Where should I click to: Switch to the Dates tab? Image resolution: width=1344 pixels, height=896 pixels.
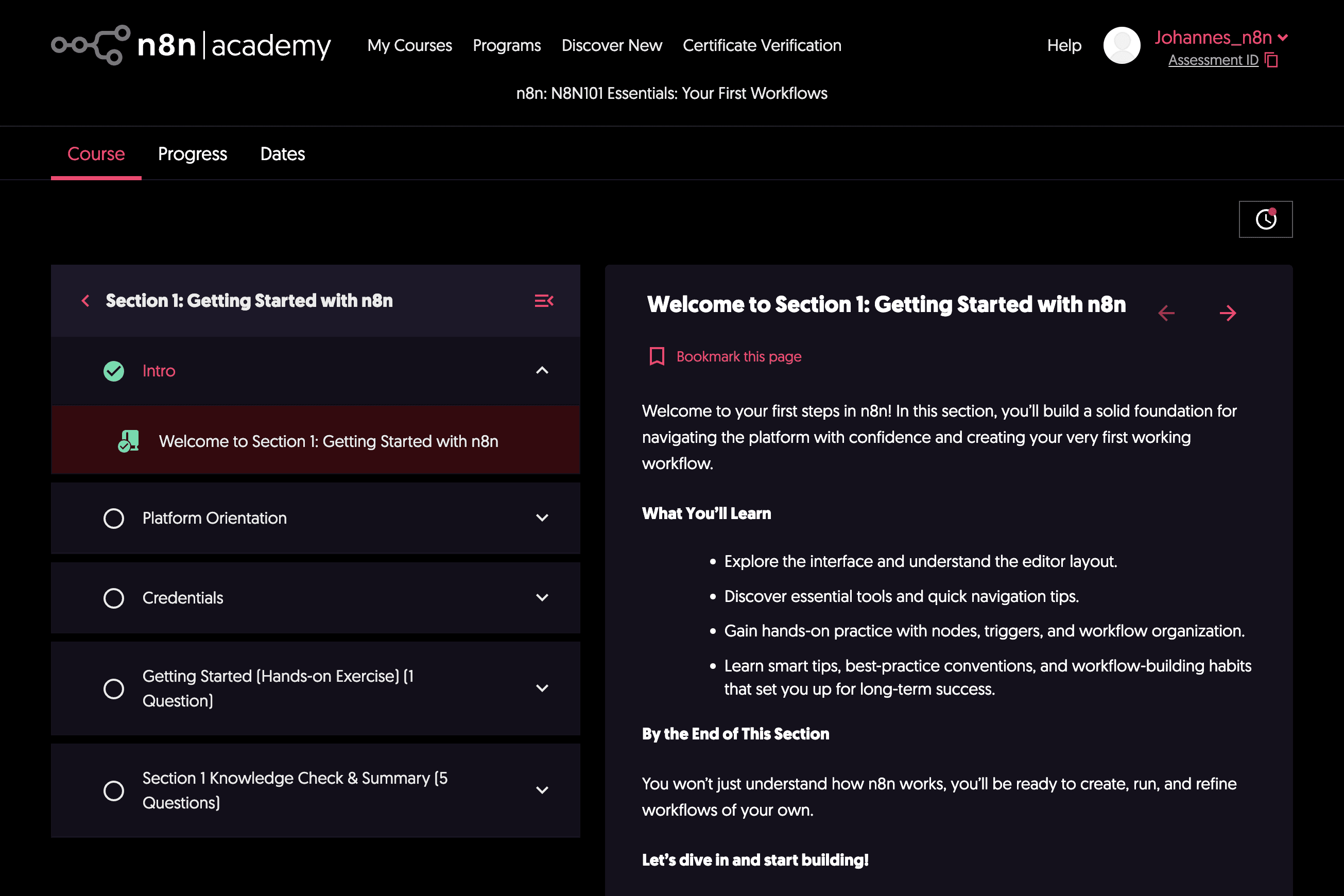(x=282, y=154)
